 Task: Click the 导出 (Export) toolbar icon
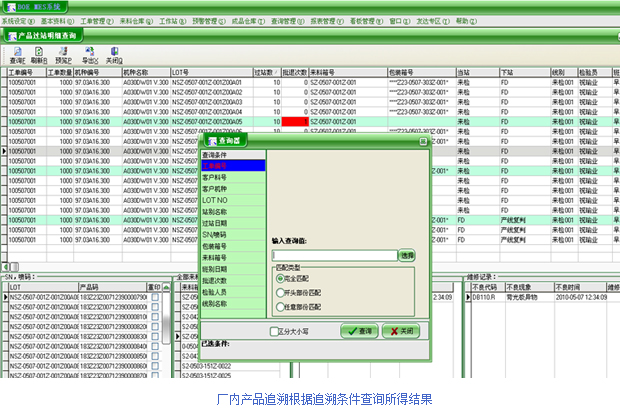click(x=89, y=55)
